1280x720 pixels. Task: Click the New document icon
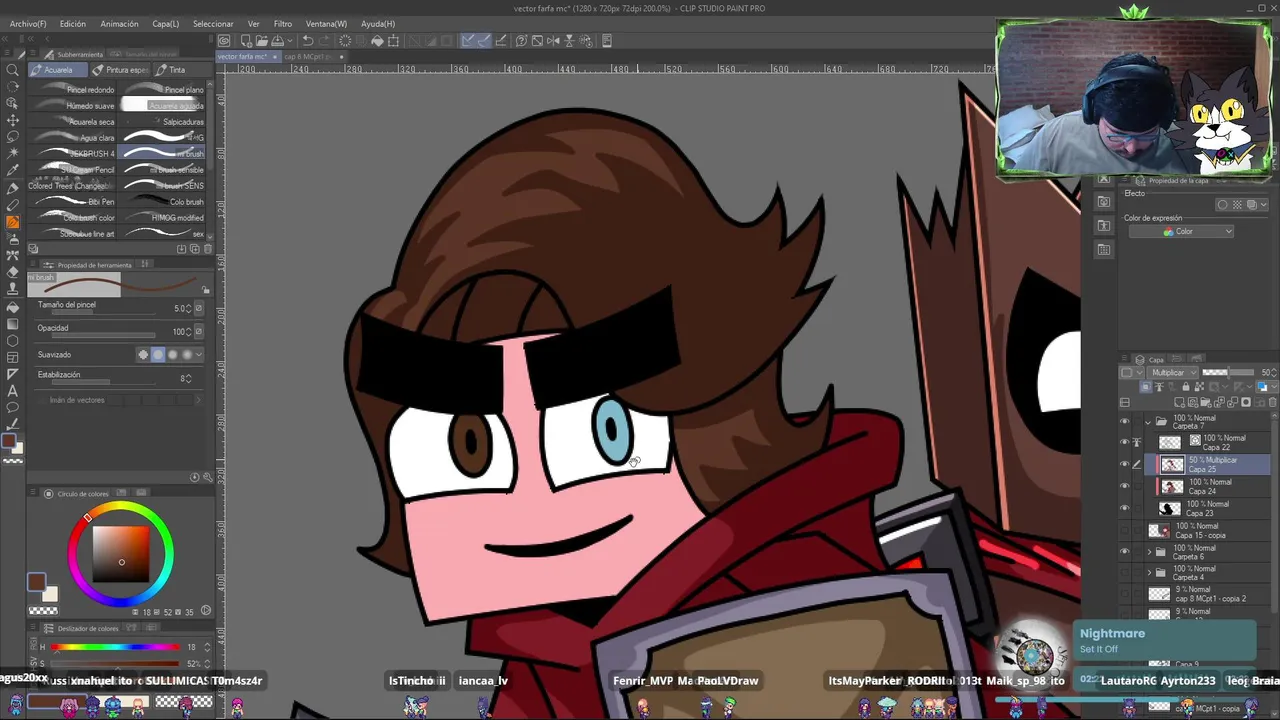[x=245, y=41]
